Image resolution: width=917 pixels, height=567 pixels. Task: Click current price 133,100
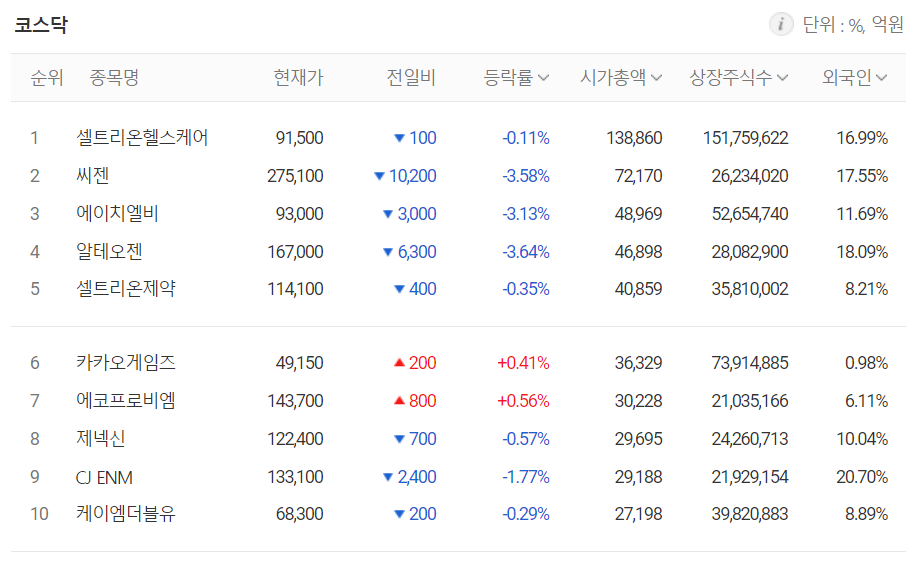(x=295, y=477)
